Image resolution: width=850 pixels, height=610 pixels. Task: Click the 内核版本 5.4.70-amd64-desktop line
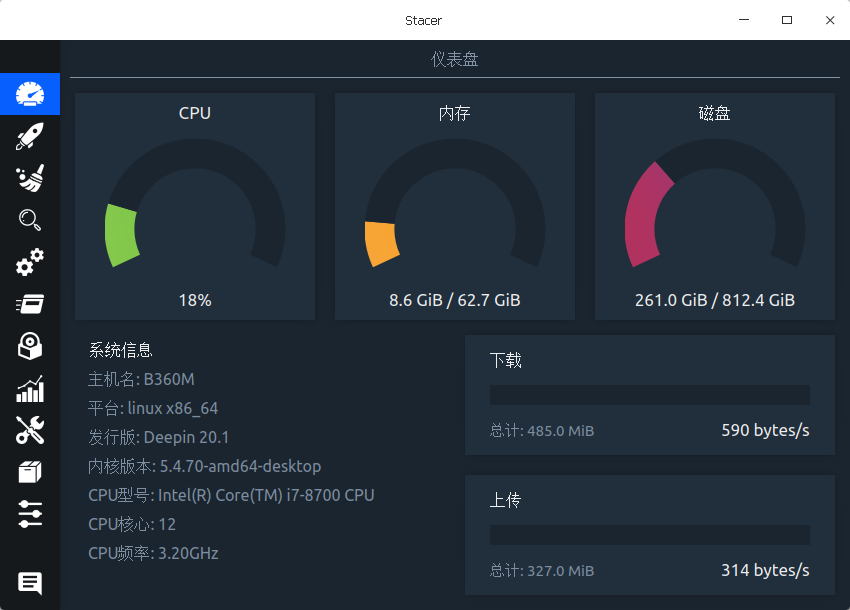[204, 466]
